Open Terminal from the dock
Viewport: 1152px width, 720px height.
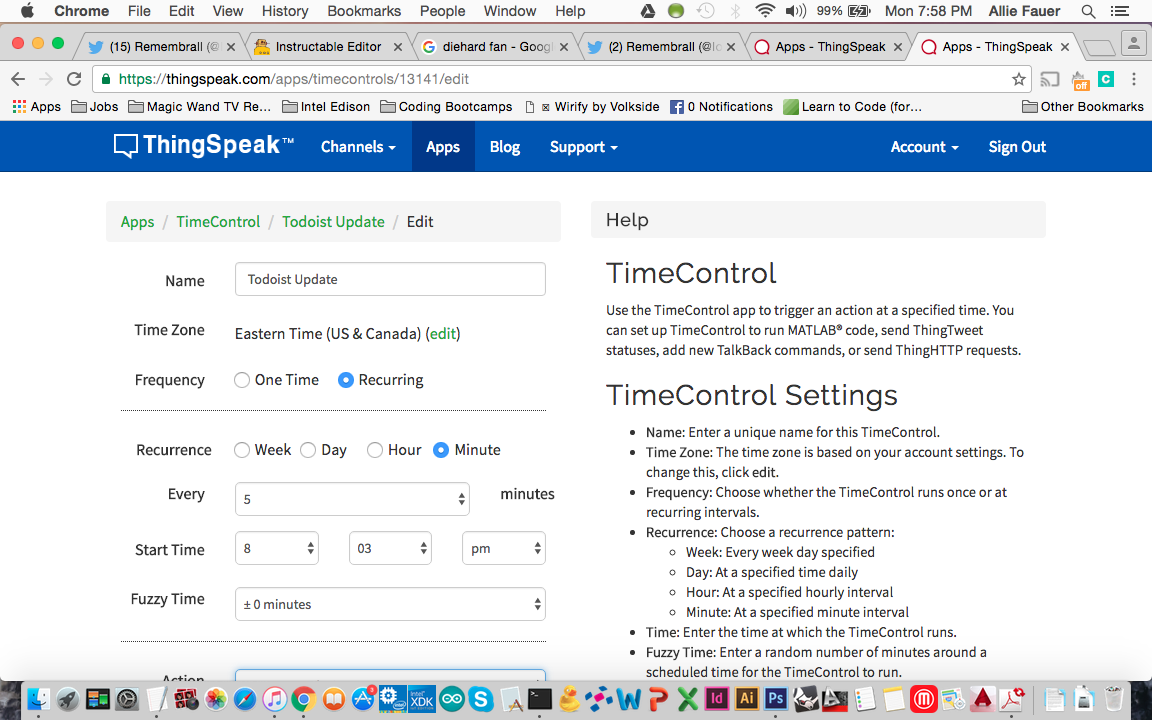point(540,699)
